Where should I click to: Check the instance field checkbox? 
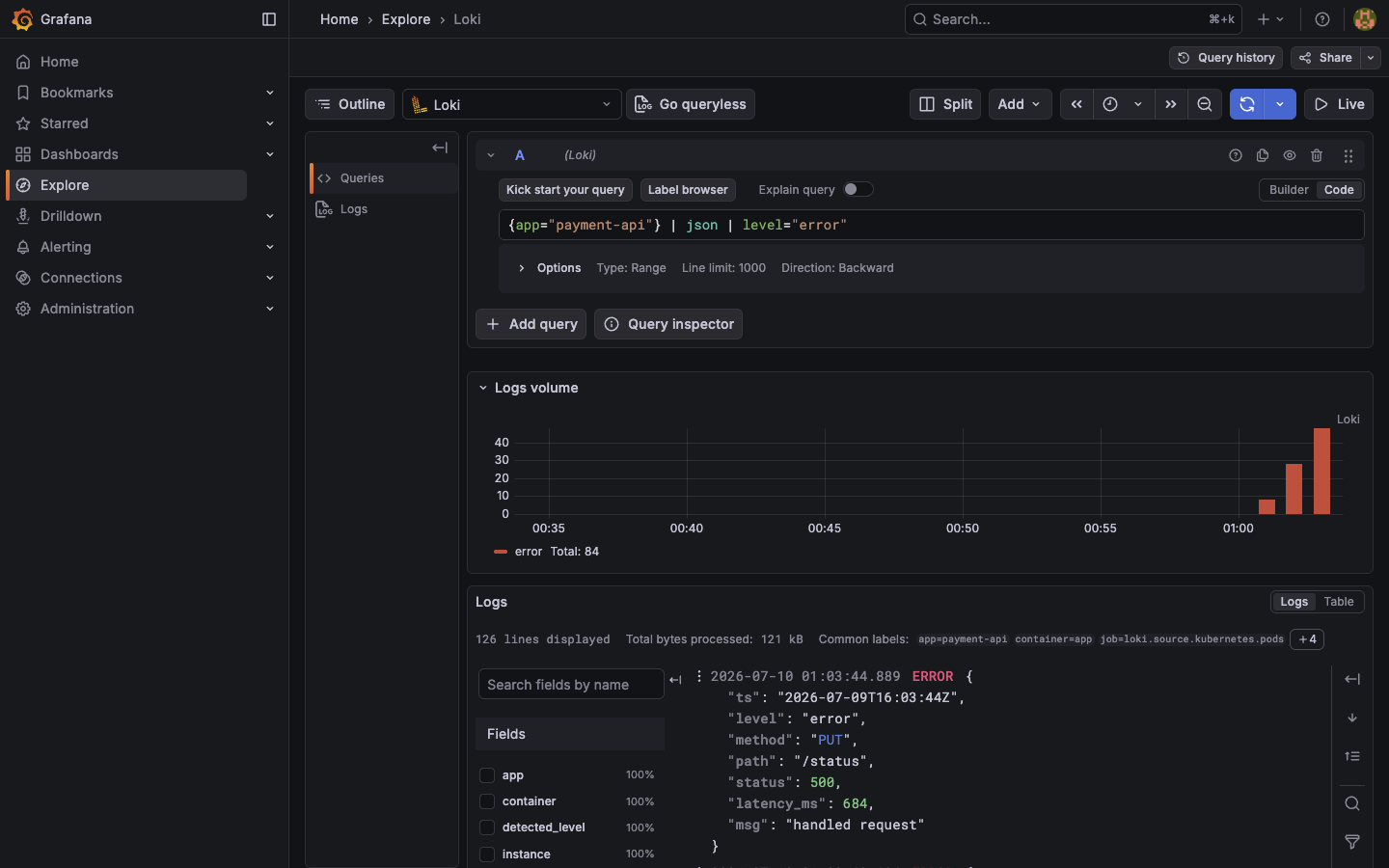(487, 854)
